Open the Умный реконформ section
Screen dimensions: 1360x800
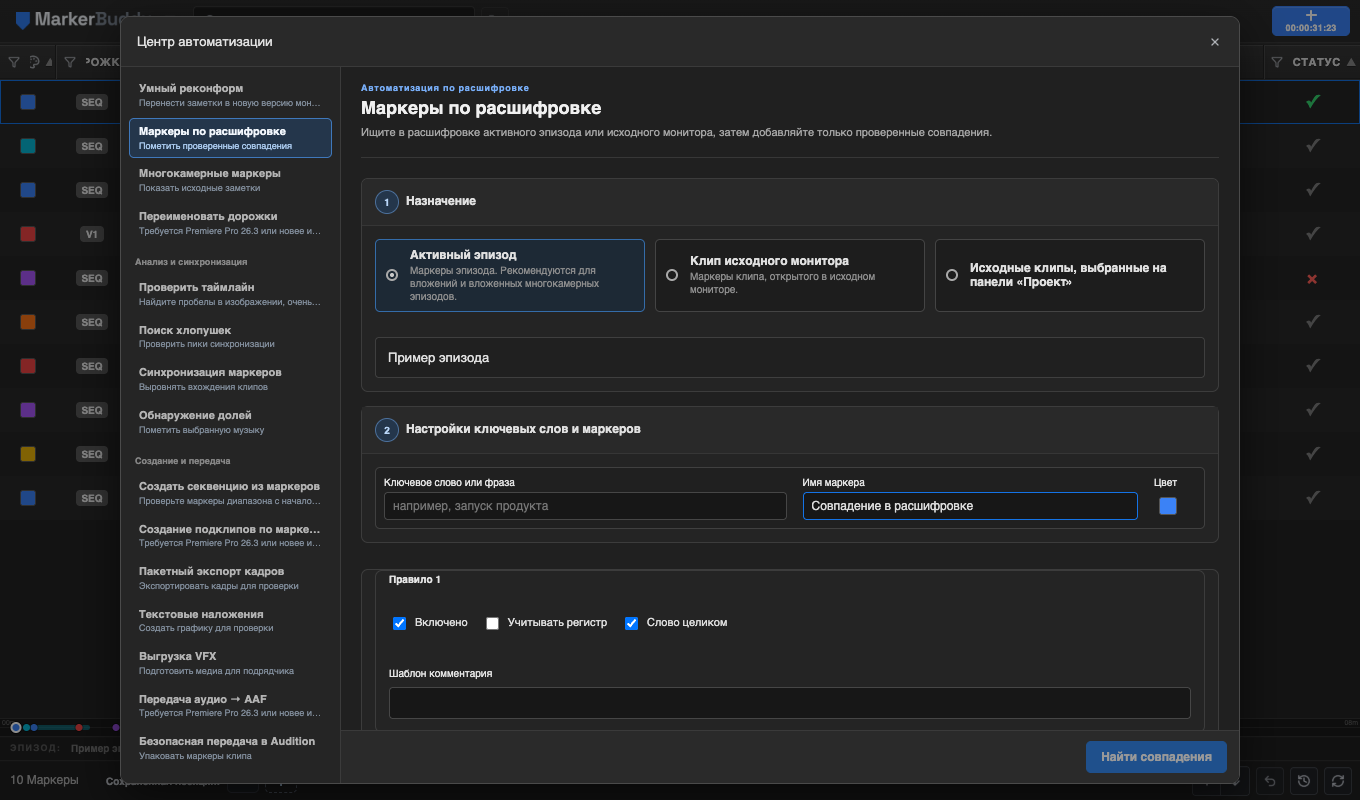(x=230, y=95)
